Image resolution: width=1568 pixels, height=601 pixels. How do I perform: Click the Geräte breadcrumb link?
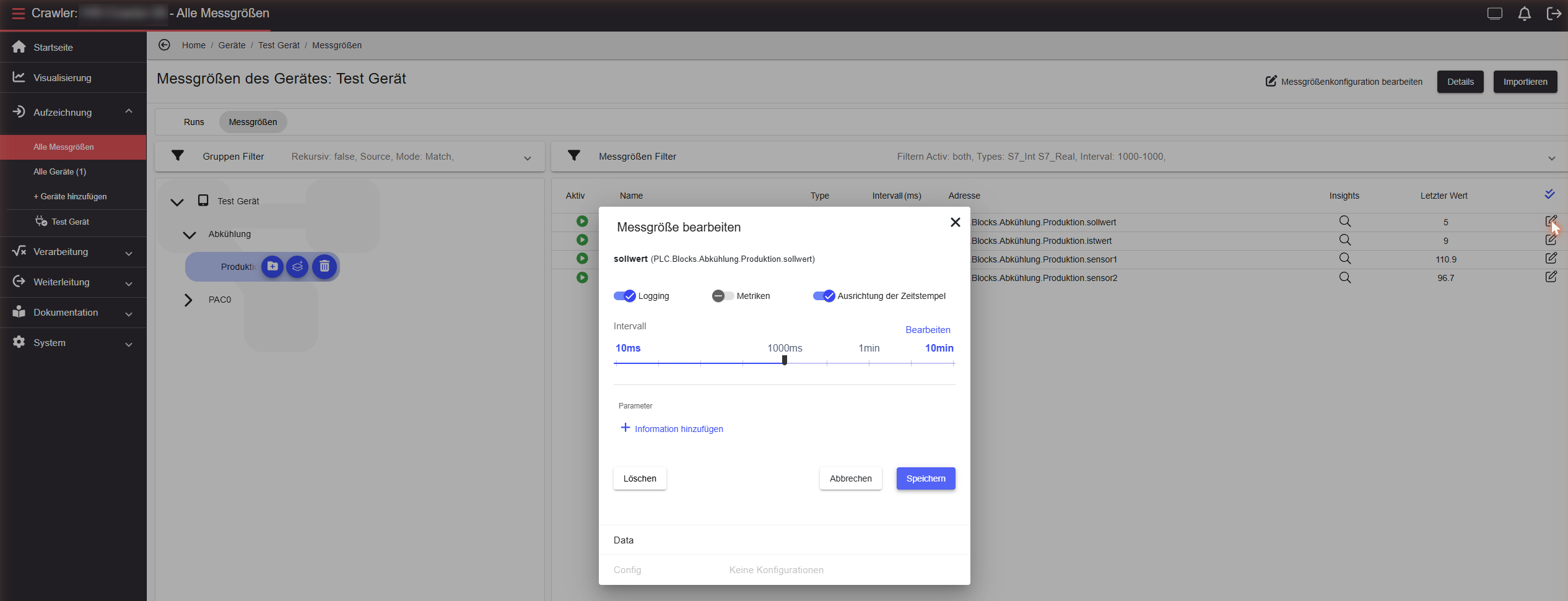(x=232, y=45)
